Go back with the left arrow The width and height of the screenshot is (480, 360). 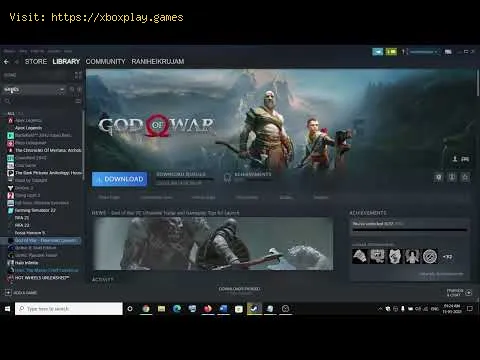click(x=6, y=62)
